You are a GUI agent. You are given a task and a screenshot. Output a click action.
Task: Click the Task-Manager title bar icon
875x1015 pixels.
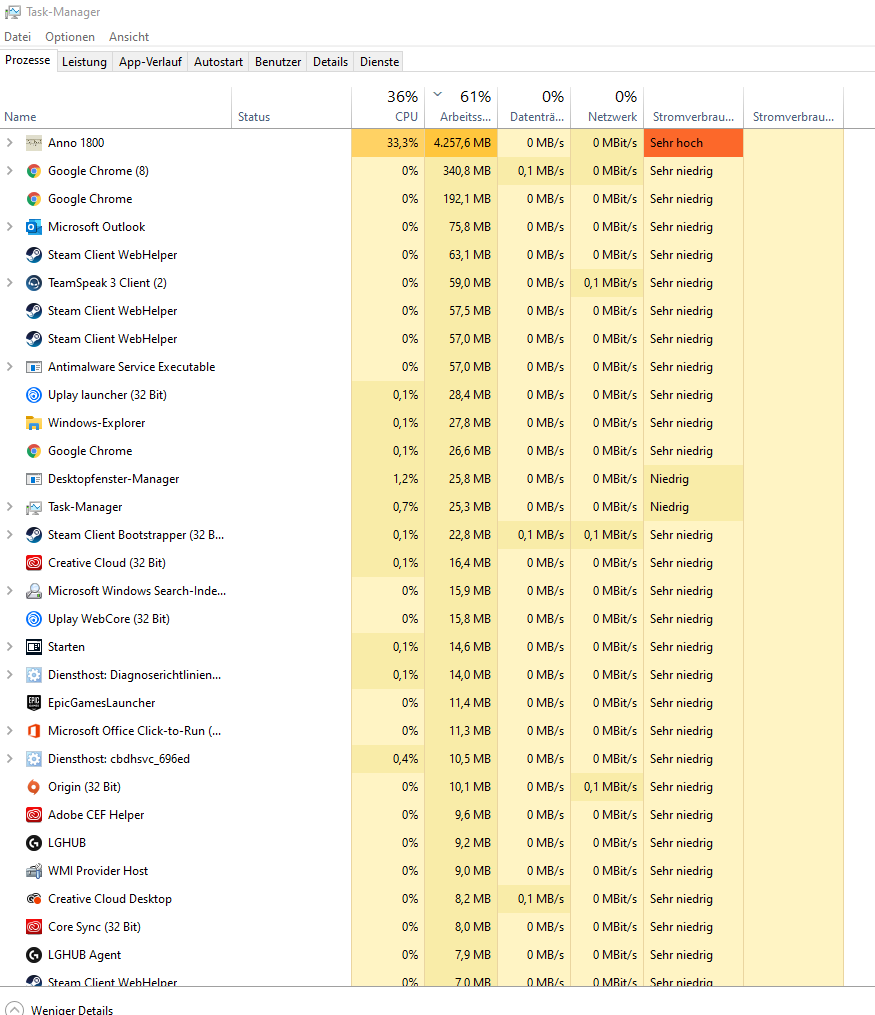pyautogui.click(x=12, y=12)
